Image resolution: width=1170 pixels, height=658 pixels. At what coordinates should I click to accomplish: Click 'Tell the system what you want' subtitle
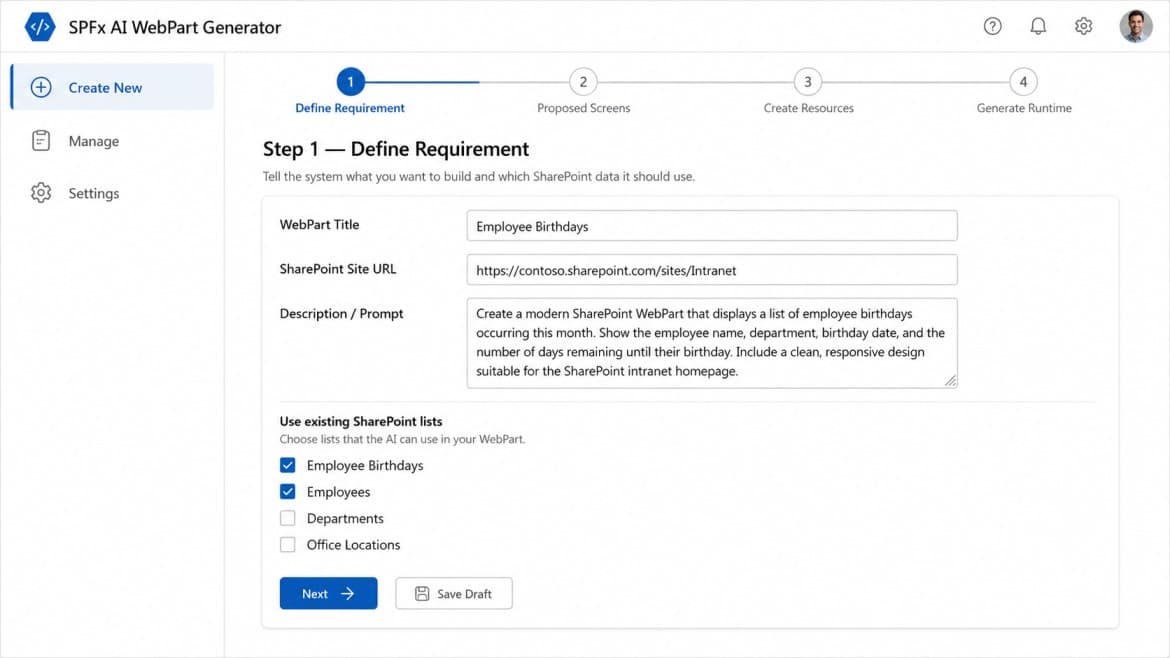point(478,177)
